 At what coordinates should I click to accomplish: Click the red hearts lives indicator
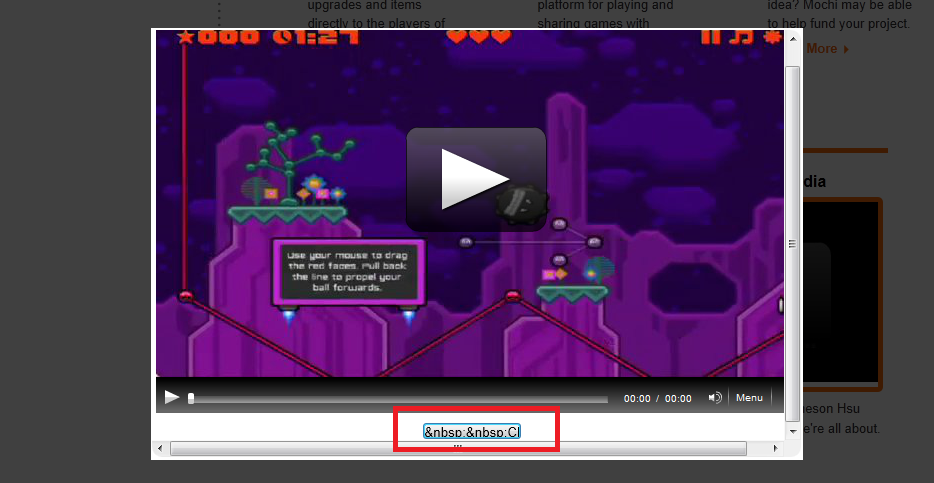coord(479,37)
